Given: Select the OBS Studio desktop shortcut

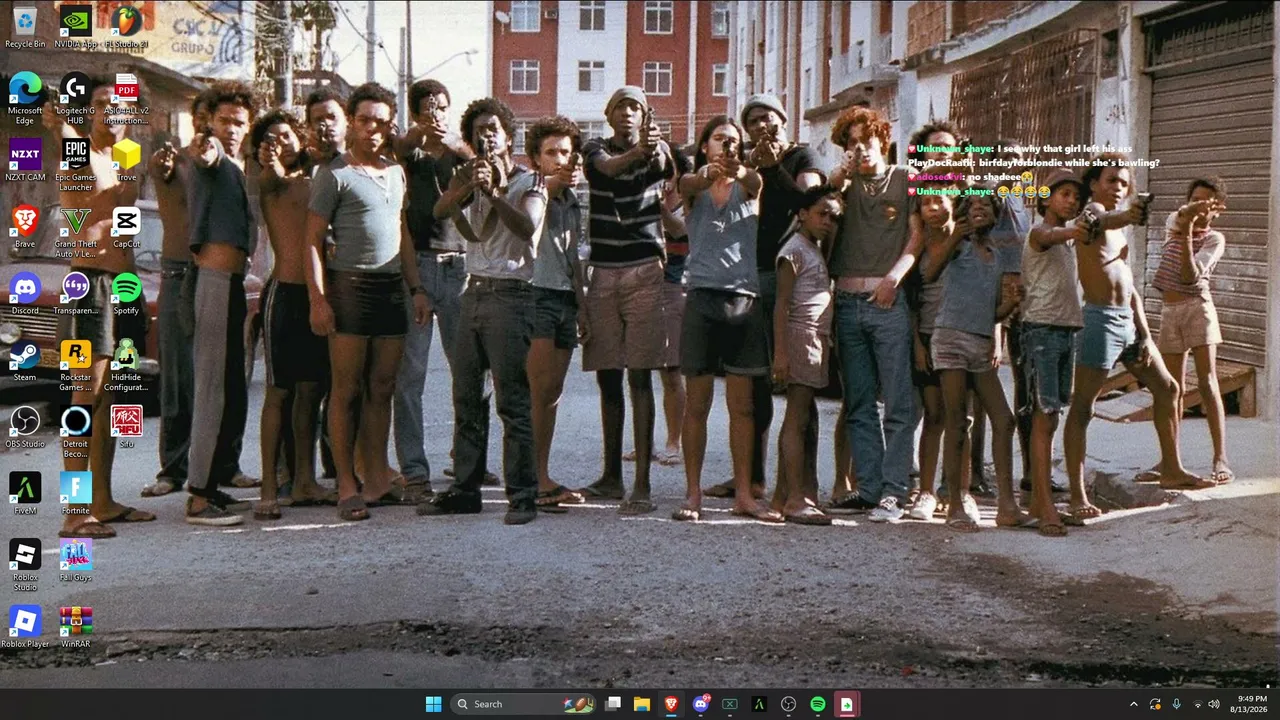Looking at the screenshot, I should (x=25, y=427).
